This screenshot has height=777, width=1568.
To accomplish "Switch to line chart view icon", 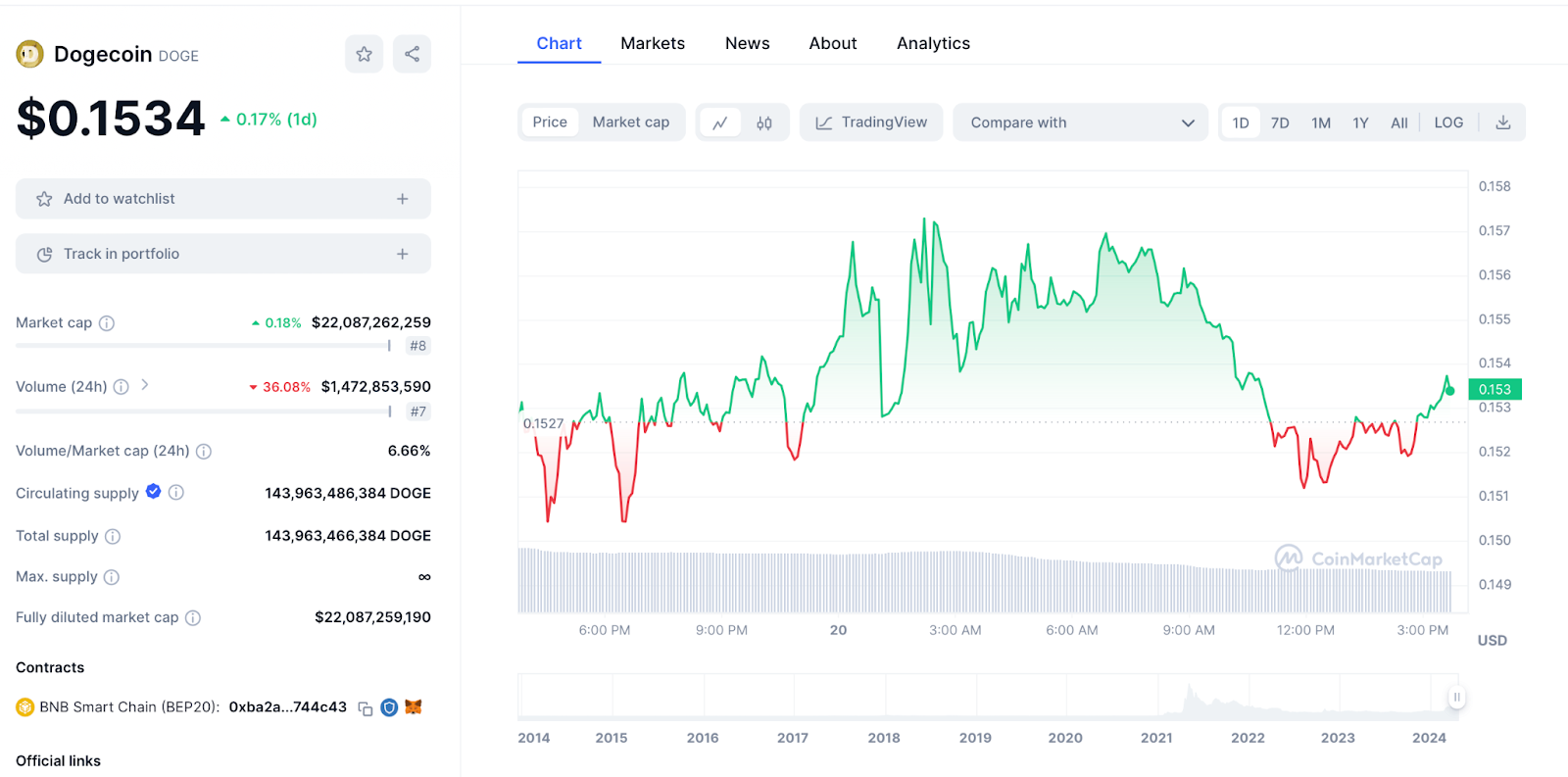I will point(720,122).
